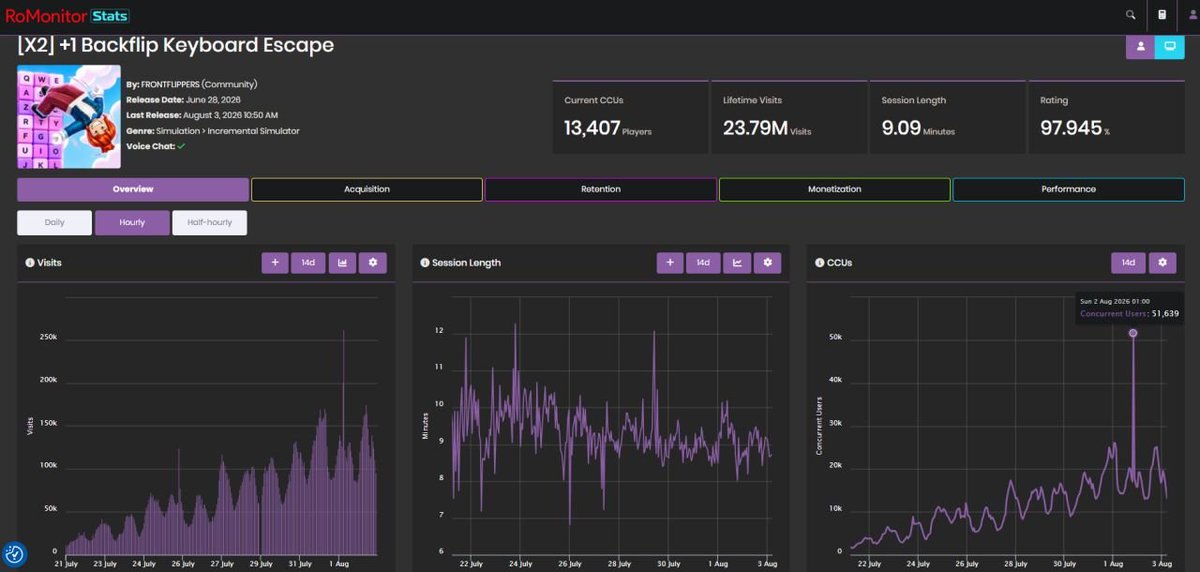Click the Incremental Simulator sub-genre link
1200x572 pixels.
point(251,131)
